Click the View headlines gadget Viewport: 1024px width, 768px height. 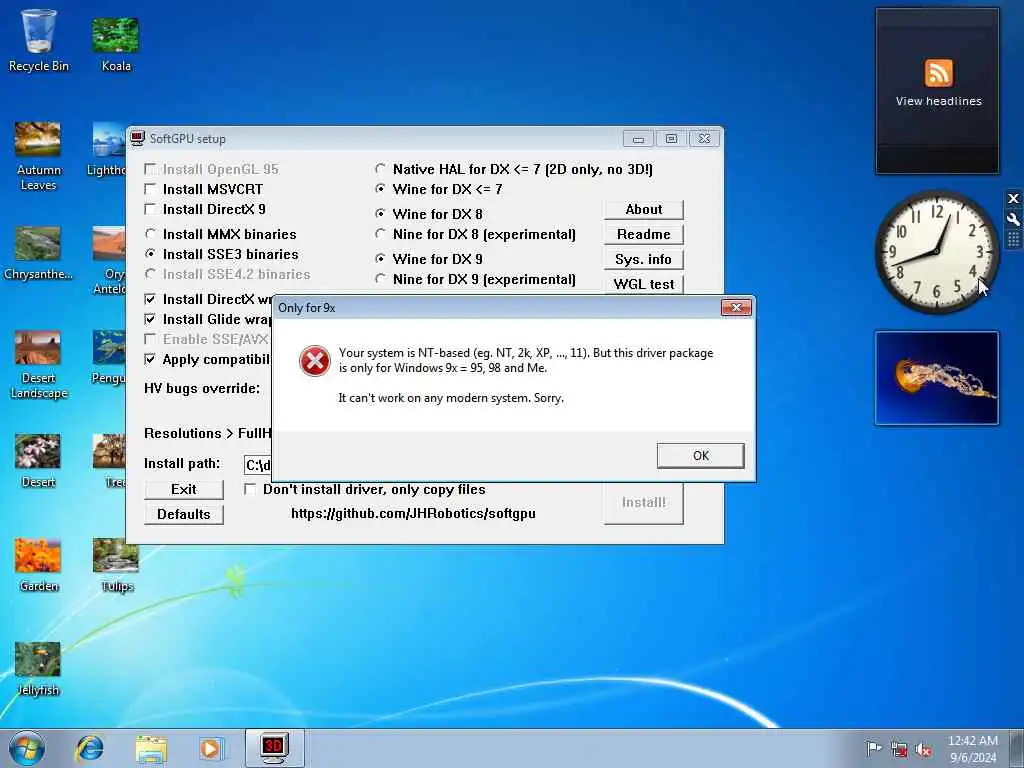(938, 91)
